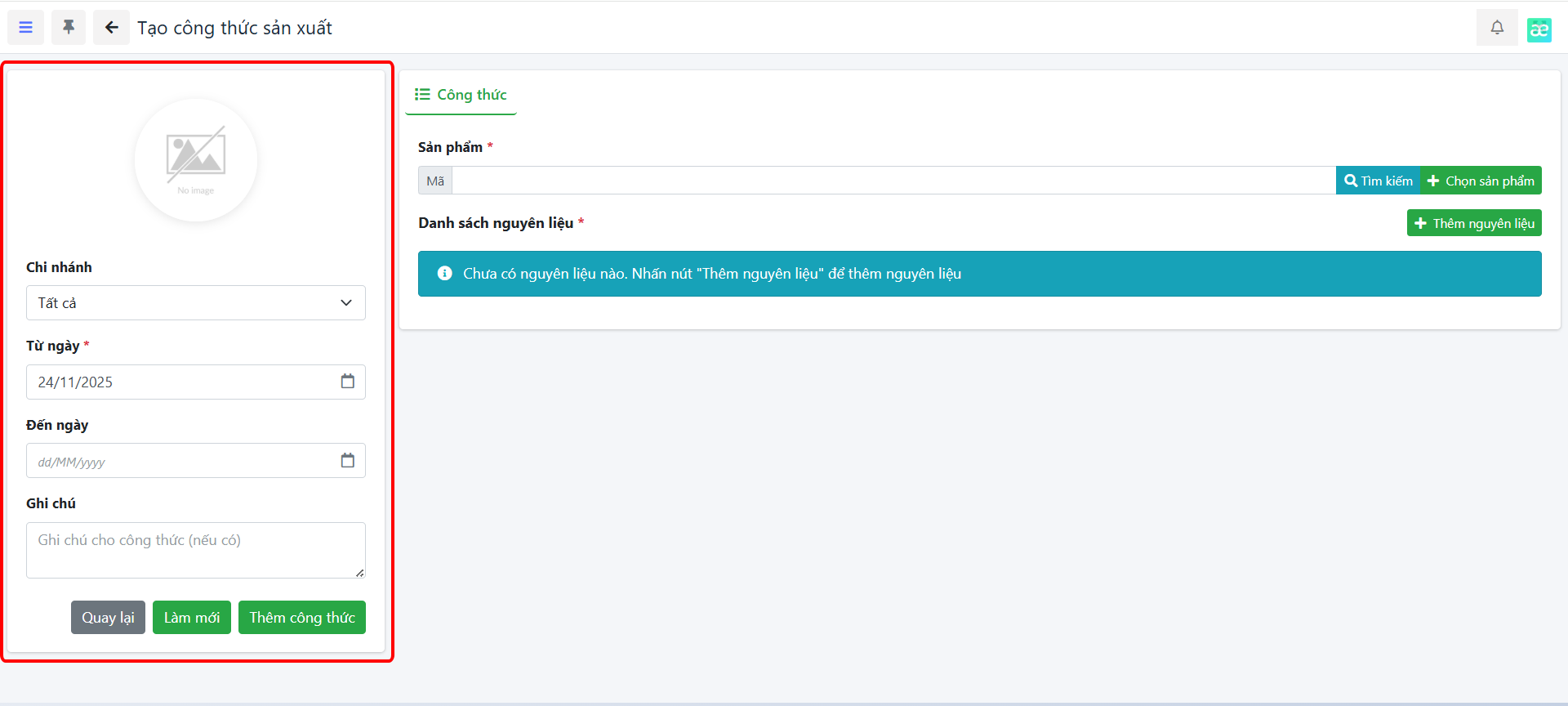
Task: Click the info icon in notice banner
Action: pyautogui.click(x=444, y=274)
